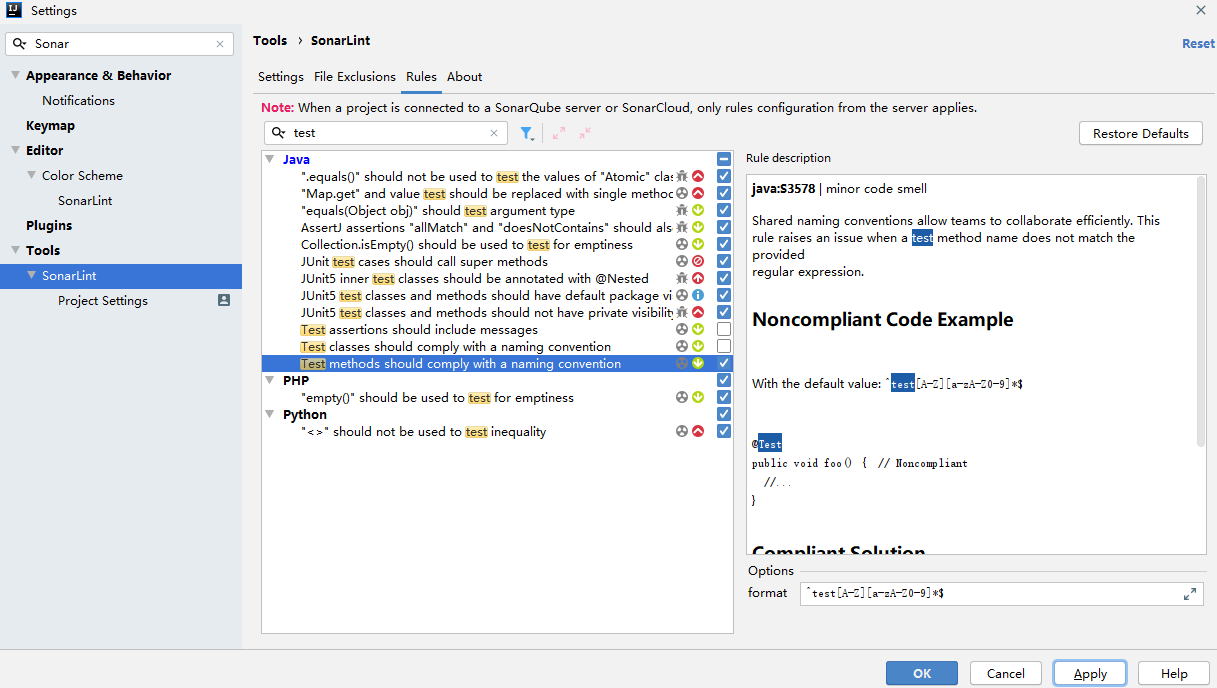Screen dimensions: 1217x688
Task: Click the Expand All rules icon
Action: (559, 133)
